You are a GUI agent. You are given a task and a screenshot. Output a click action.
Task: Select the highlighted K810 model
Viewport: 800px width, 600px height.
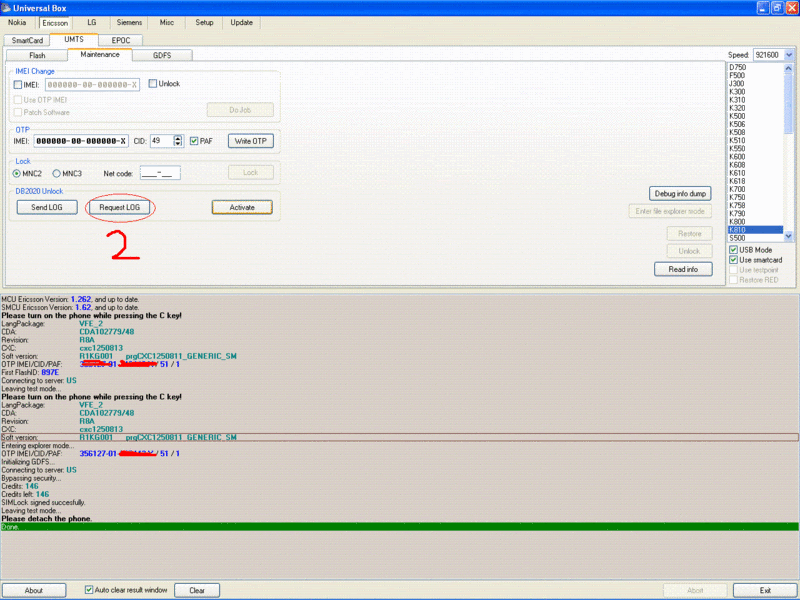tap(755, 230)
